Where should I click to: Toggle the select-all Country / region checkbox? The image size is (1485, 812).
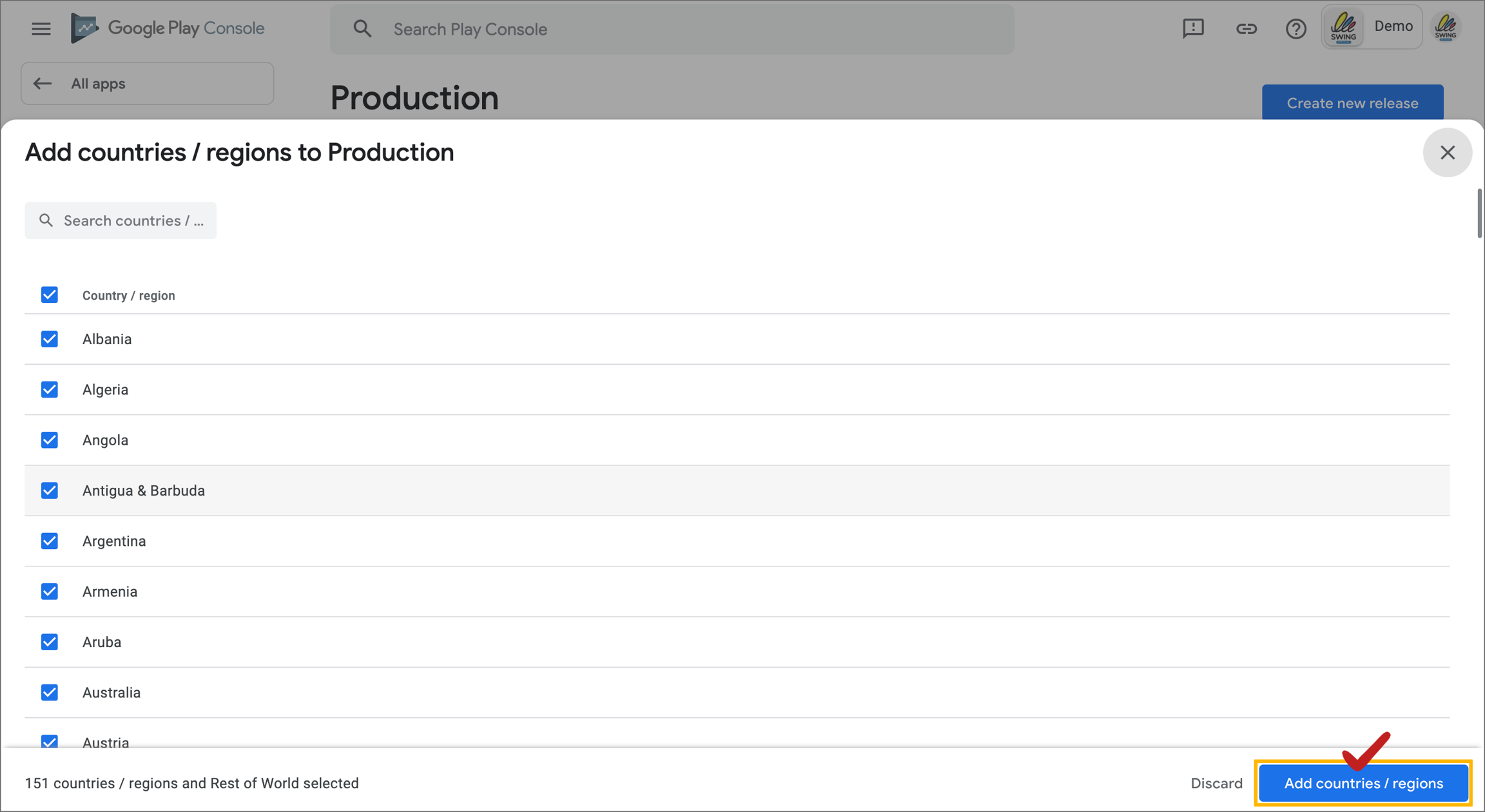(50, 295)
